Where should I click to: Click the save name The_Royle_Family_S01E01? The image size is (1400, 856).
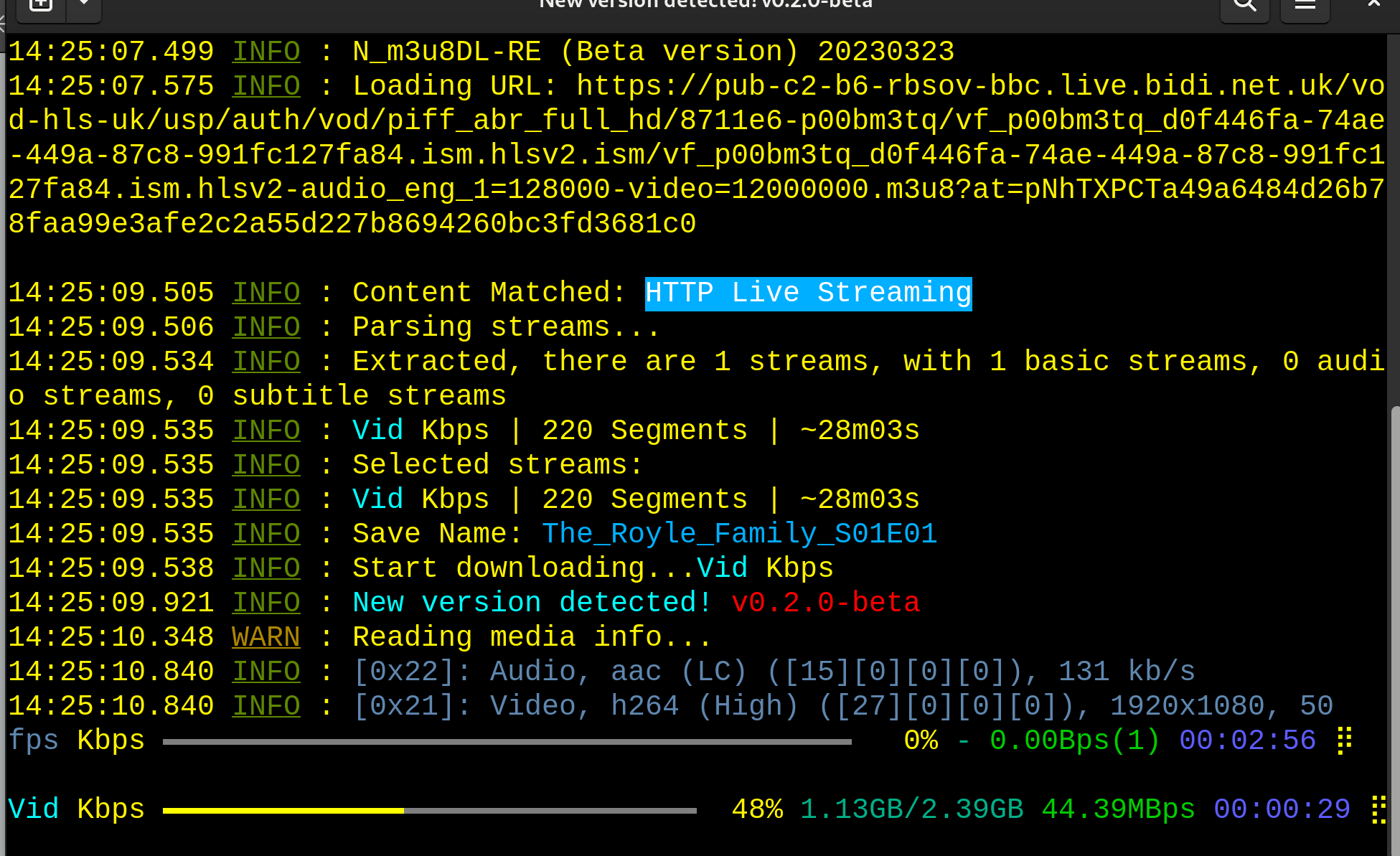coord(739,534)
